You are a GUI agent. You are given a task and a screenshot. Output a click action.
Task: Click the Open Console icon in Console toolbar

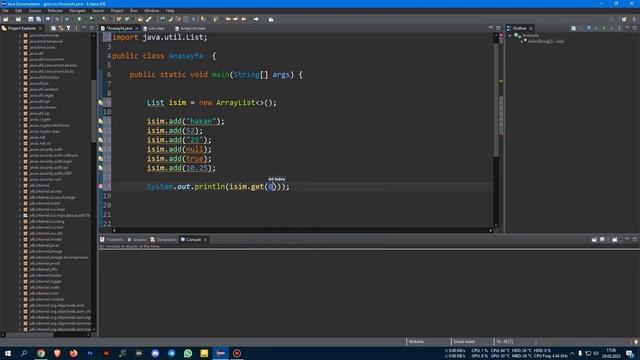coord(614,240)
